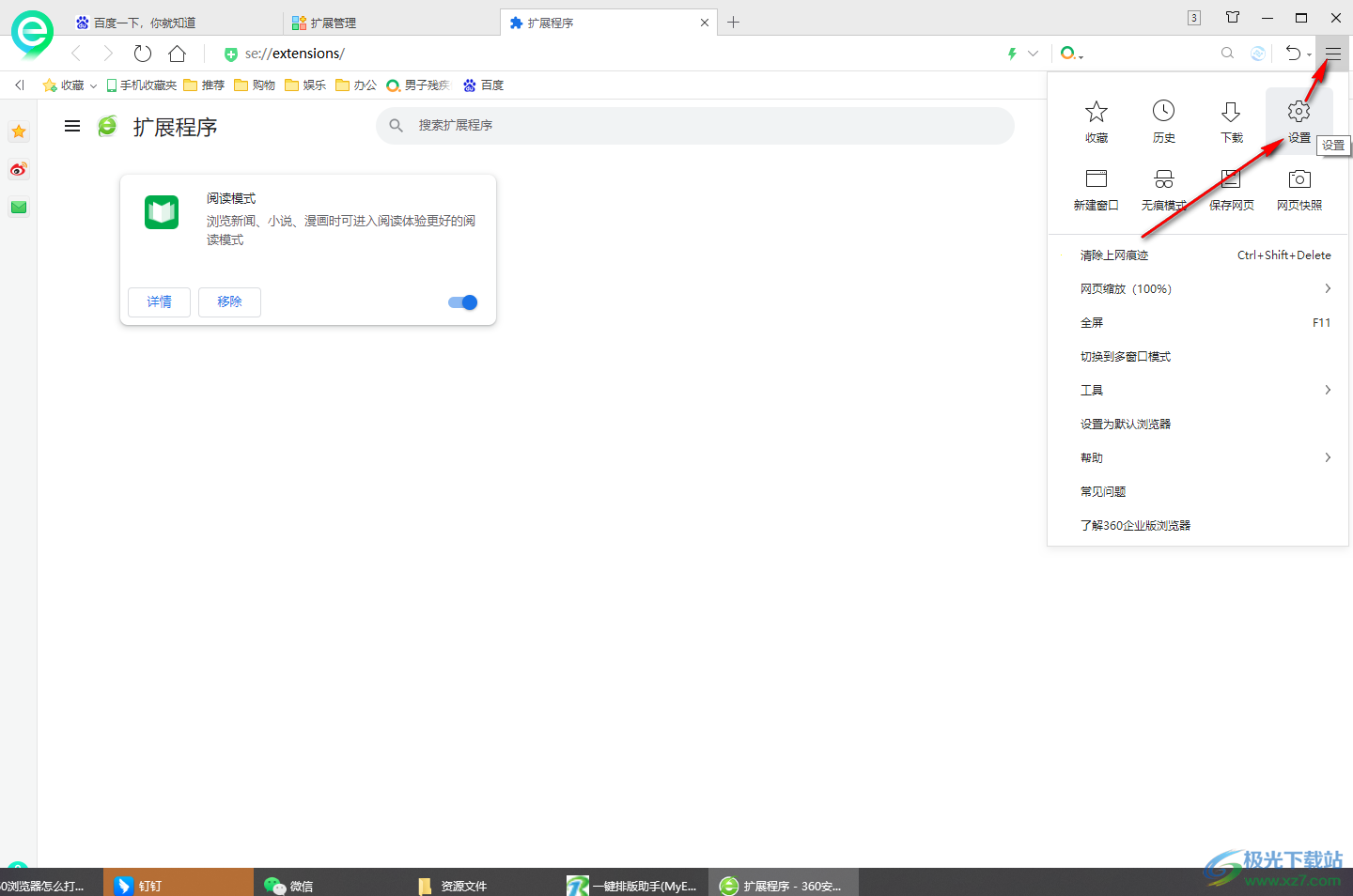
Task: Switch to the 百度一下 tab
Action: (x=174, y=23)
